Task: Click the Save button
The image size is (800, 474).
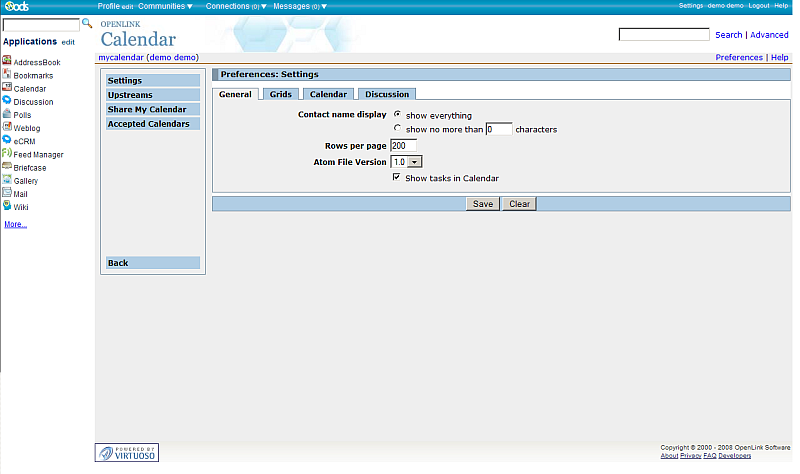Action: coord(483,204)
